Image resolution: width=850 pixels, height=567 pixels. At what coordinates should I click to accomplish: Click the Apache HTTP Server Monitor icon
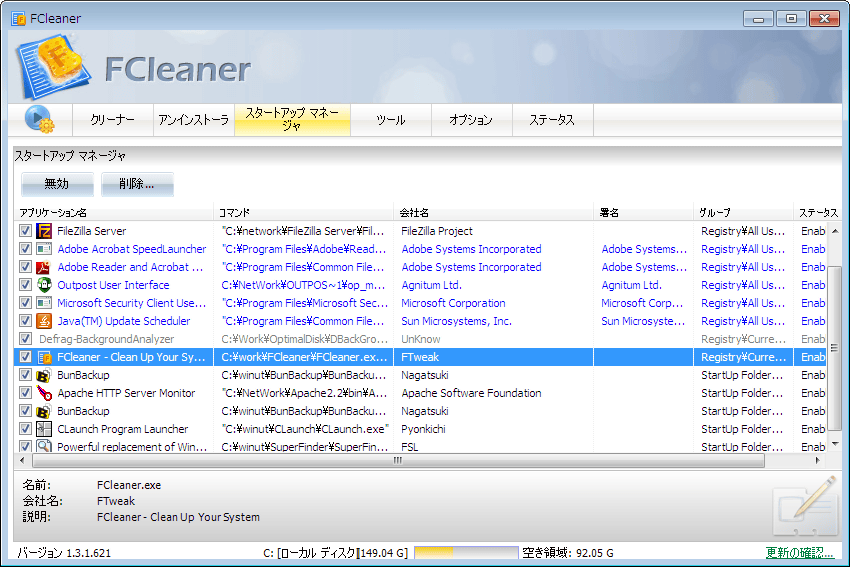tap(44, 393)
